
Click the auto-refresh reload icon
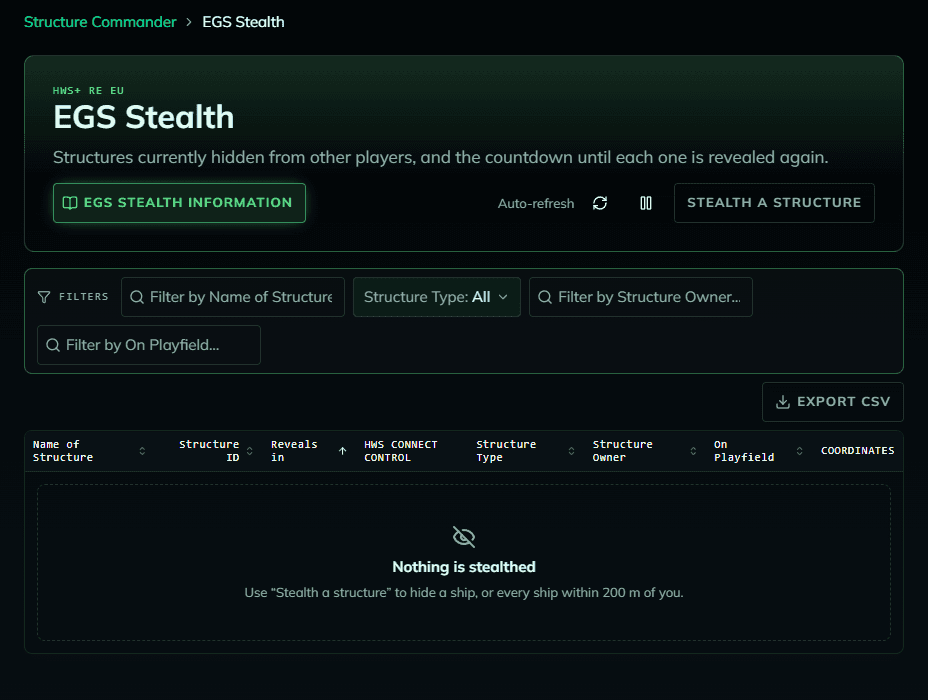[x=600, y=203]
